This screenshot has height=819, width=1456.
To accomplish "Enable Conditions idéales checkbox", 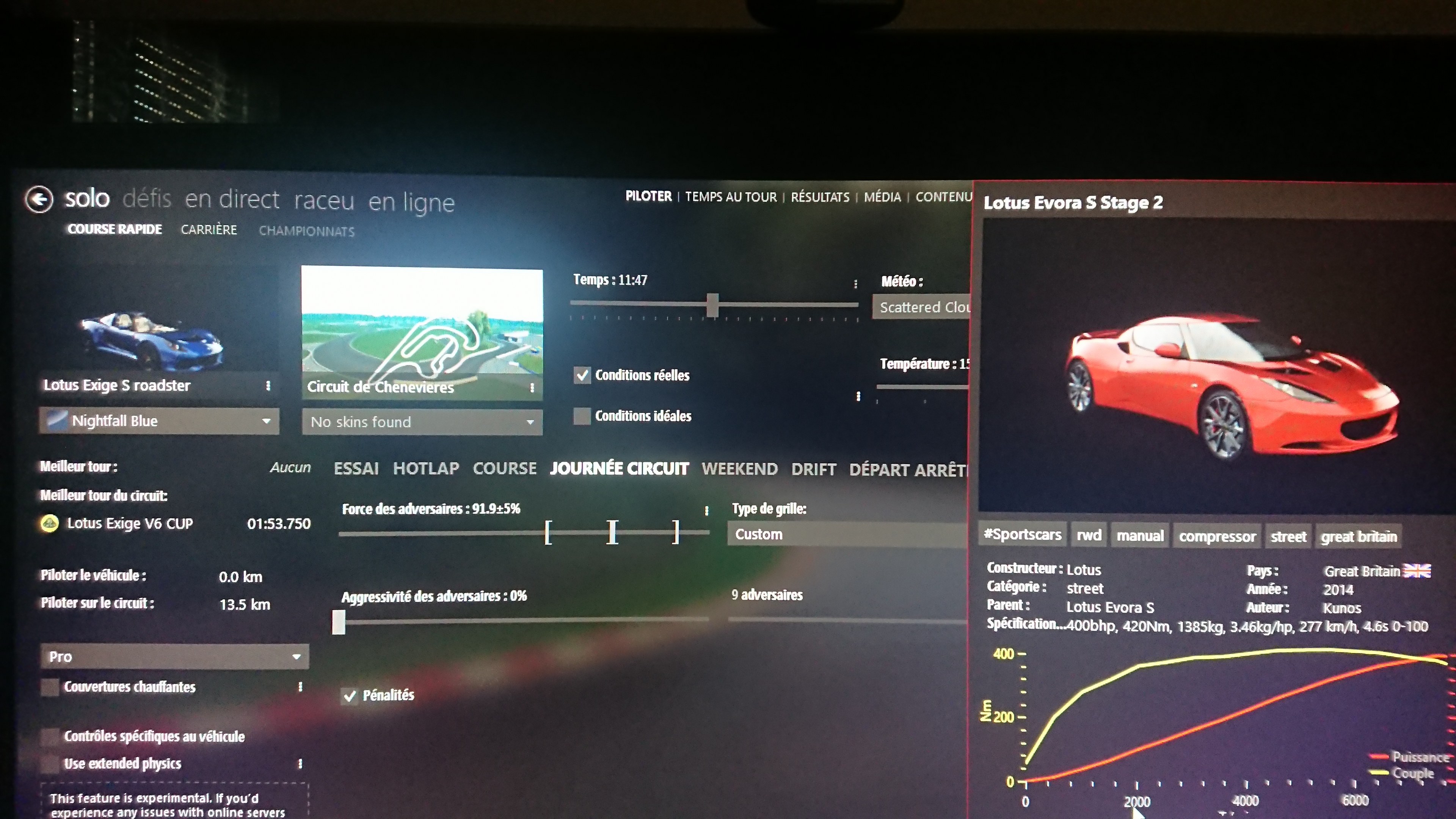I will pyautogui.click(x=582, y=416).
